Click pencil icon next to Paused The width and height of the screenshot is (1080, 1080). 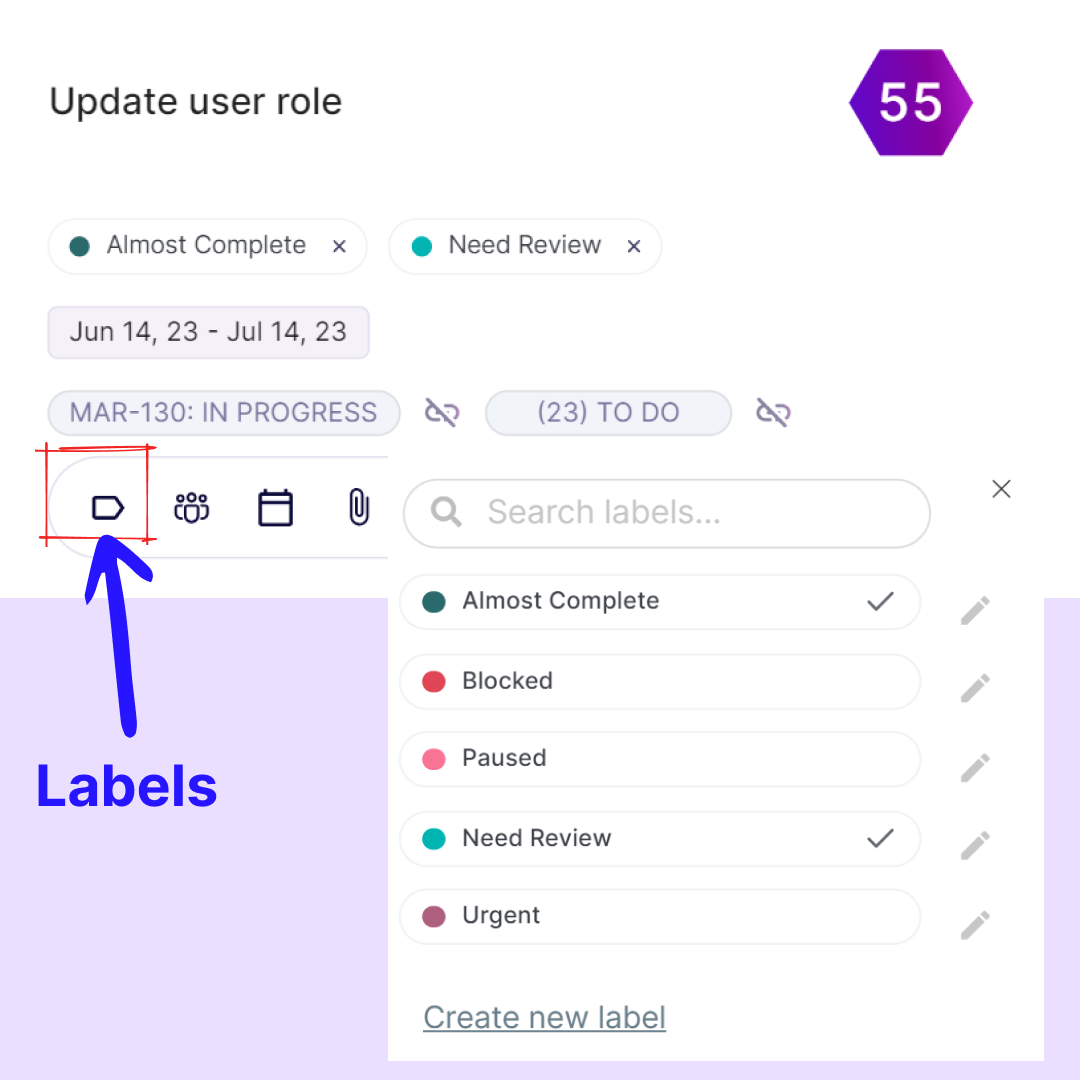tap(975, 767)
